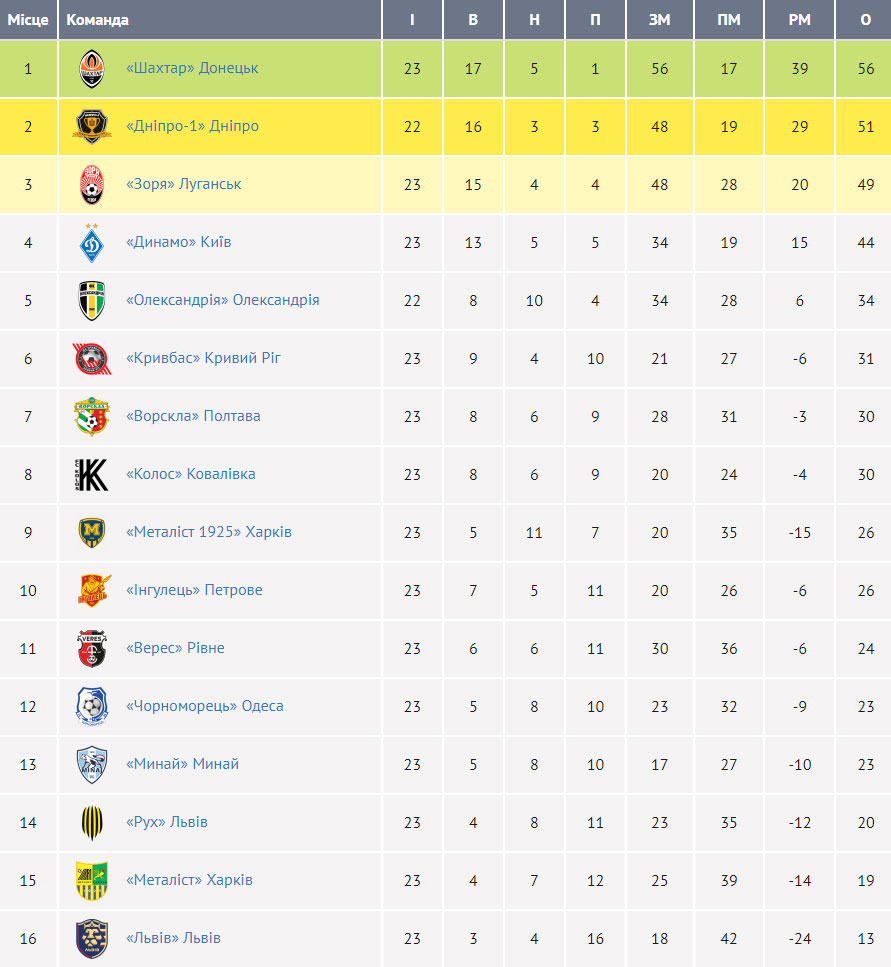This screenshot has height=967, width=891.
Task: Click the О points column header
Action: tap(866, 20)
